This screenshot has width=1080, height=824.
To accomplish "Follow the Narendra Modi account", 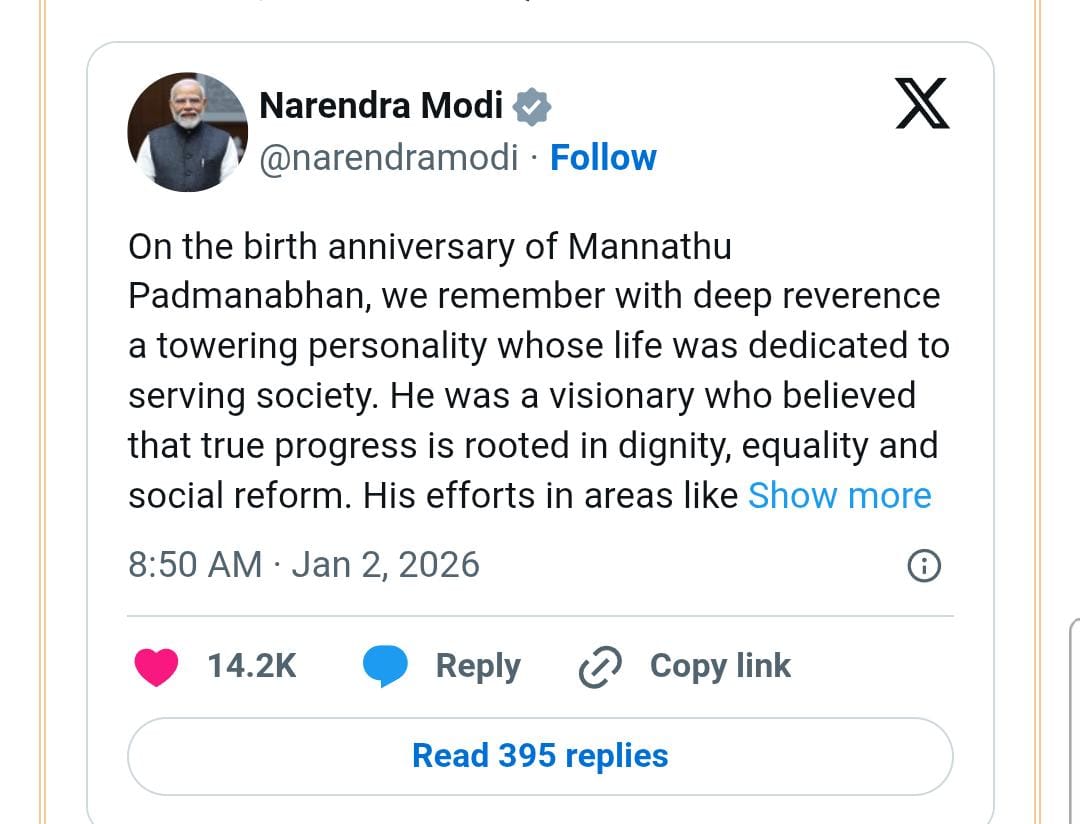I will [603, 158].
